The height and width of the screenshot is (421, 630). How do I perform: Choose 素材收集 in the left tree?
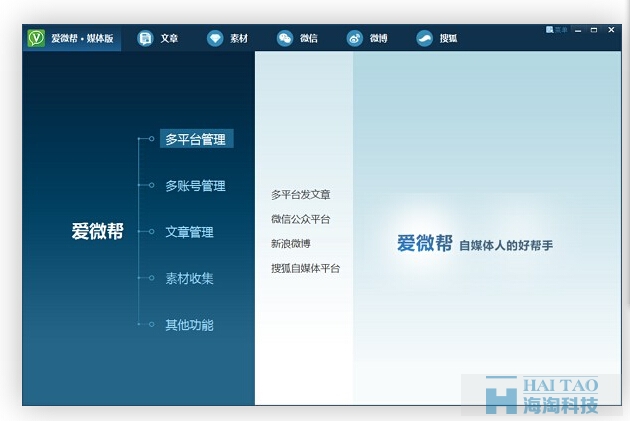pyautogui.click(x=189, y=278)
